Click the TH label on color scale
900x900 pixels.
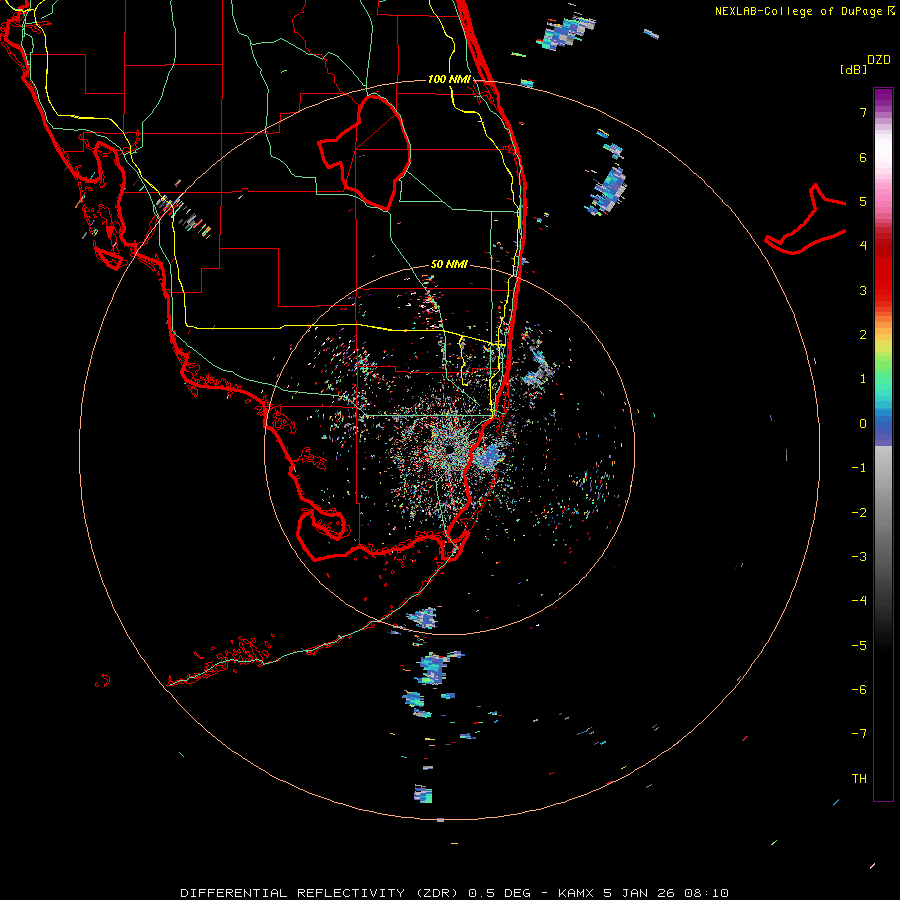859,779
